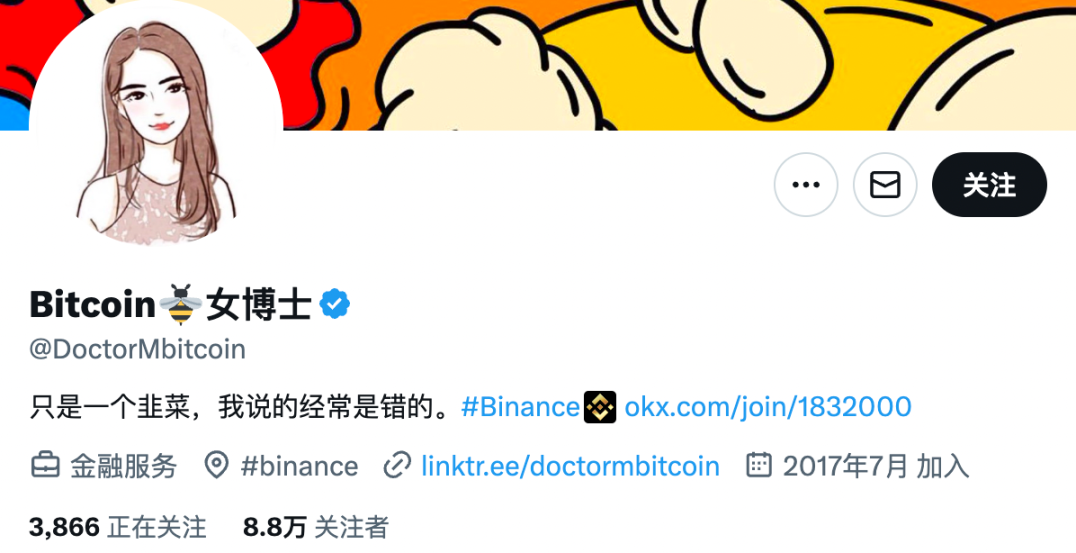Open the okx.com/join/1832000 link

pyautogui.click(x=768, y=407)
